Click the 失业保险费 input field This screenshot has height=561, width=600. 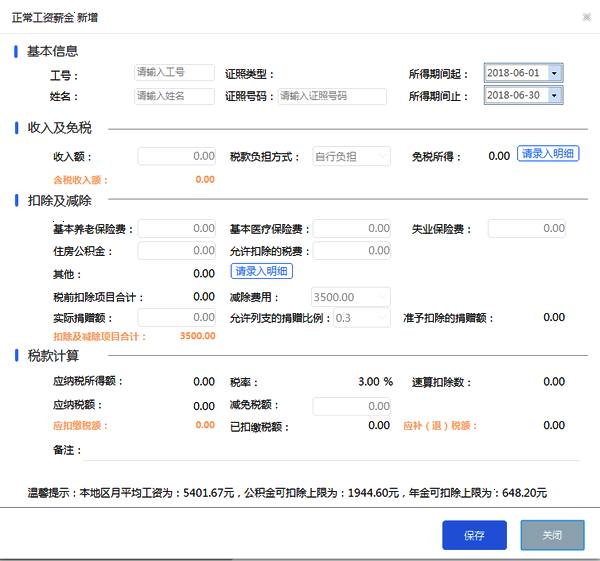coord(527,229)
